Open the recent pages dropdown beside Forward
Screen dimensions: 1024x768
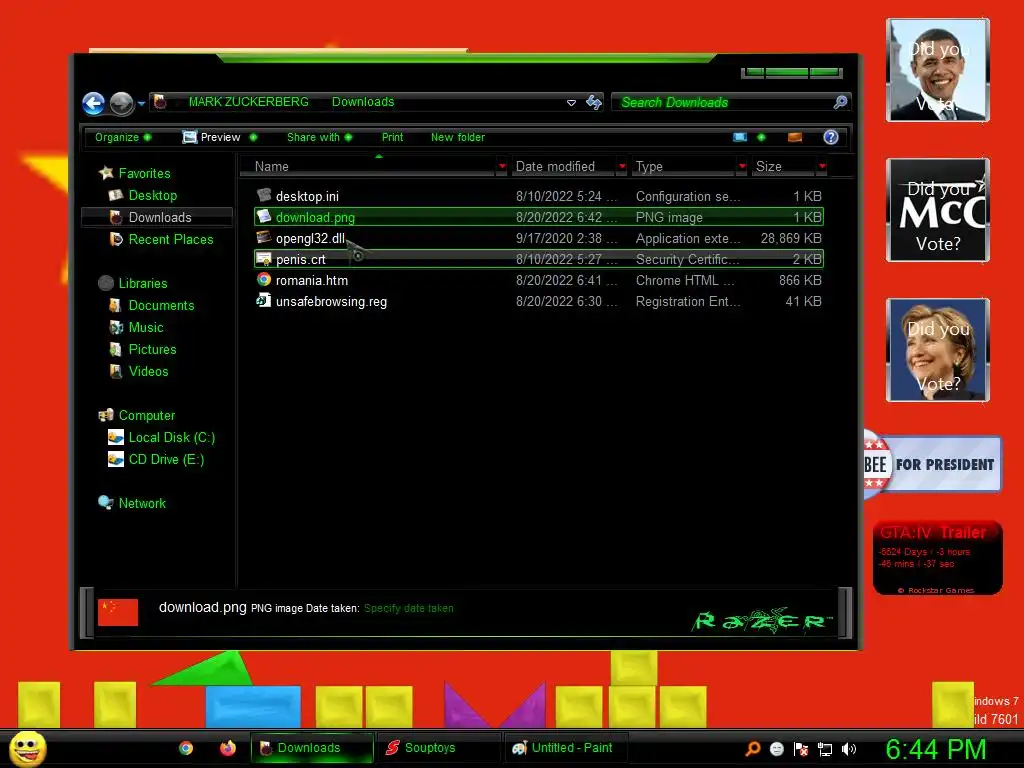click(141, 103)
